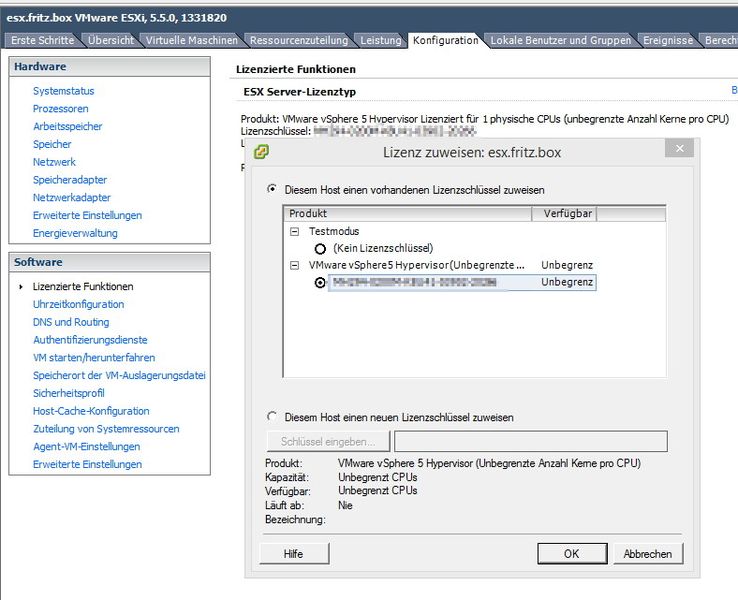Select 'Diesem Host einen vorhandenen Lizenzschlüssel zuweisen'
The image size is (738, 600).
pos(272,189)
